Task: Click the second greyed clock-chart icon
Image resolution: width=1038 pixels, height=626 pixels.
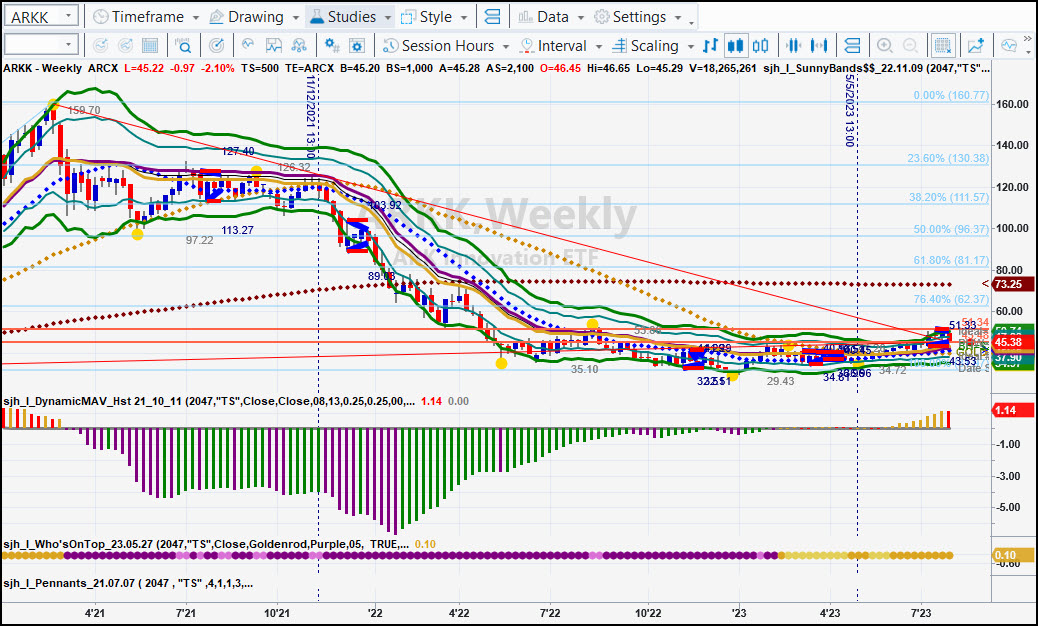Action: pyautogui.click(x=125, y=45)
